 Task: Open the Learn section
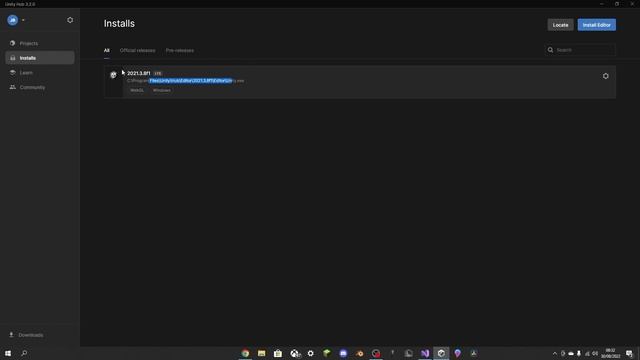coord(40,73)
